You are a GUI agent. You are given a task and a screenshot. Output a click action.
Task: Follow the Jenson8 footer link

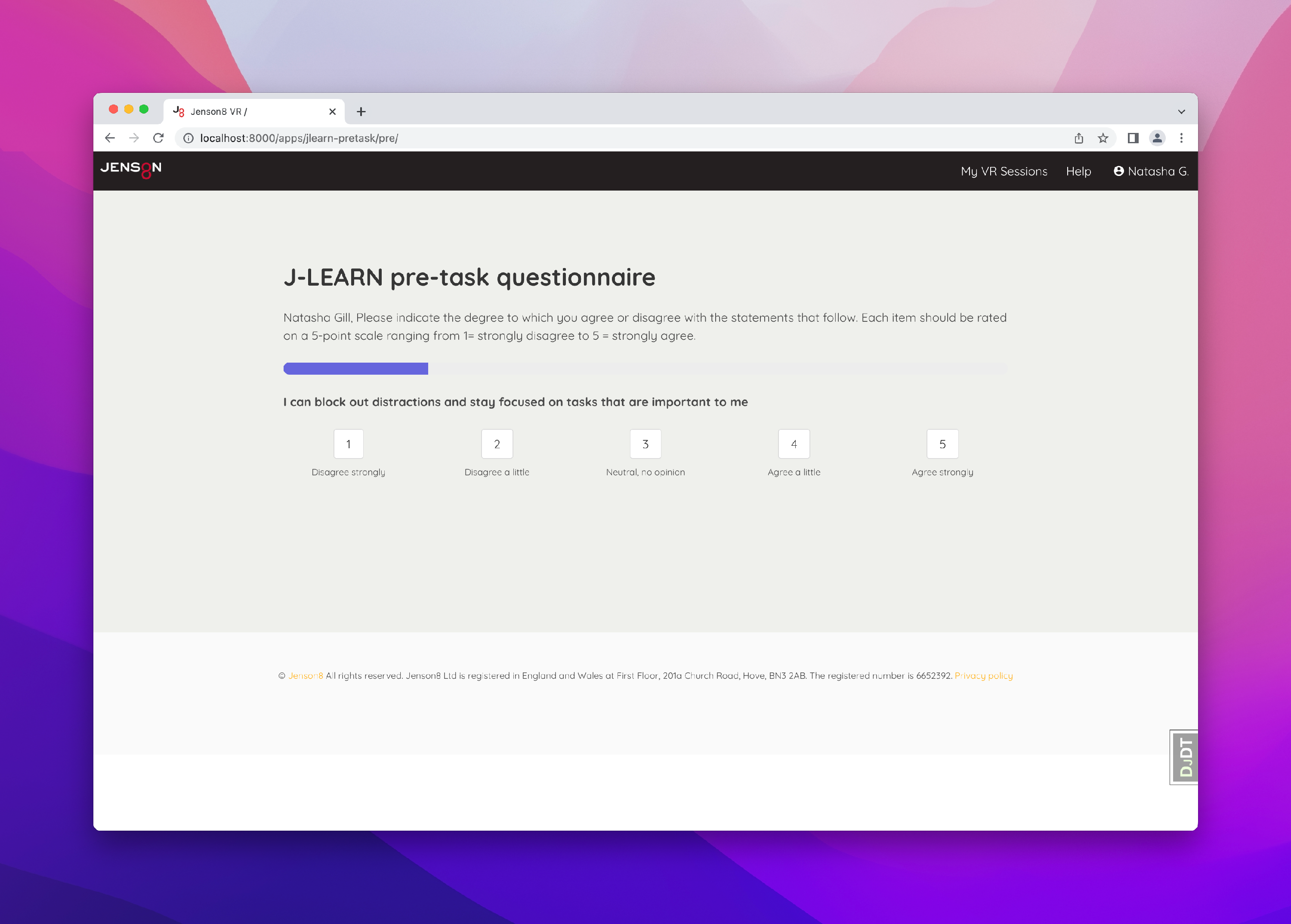coord(306,676)
